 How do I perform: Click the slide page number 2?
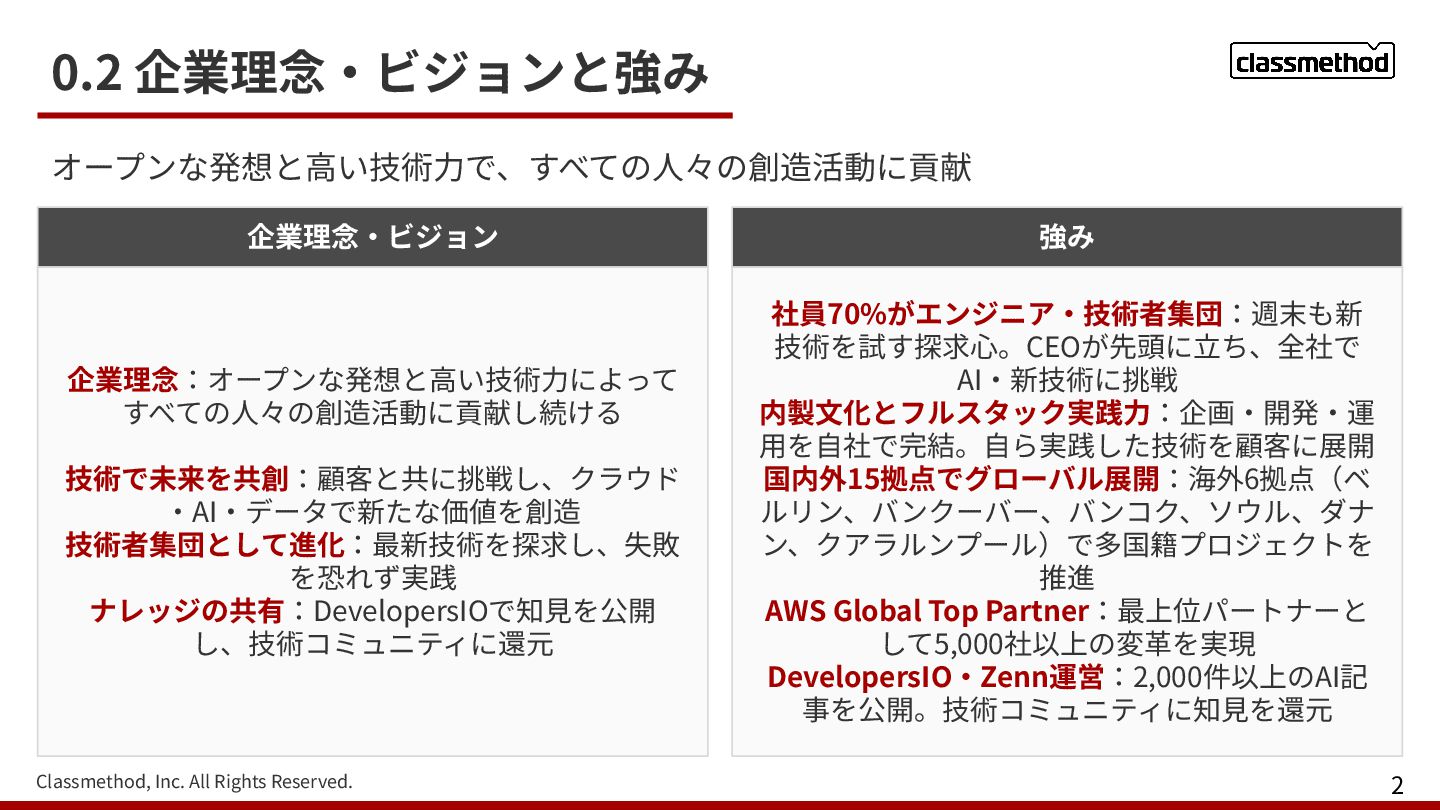(x=1397, y=785)
